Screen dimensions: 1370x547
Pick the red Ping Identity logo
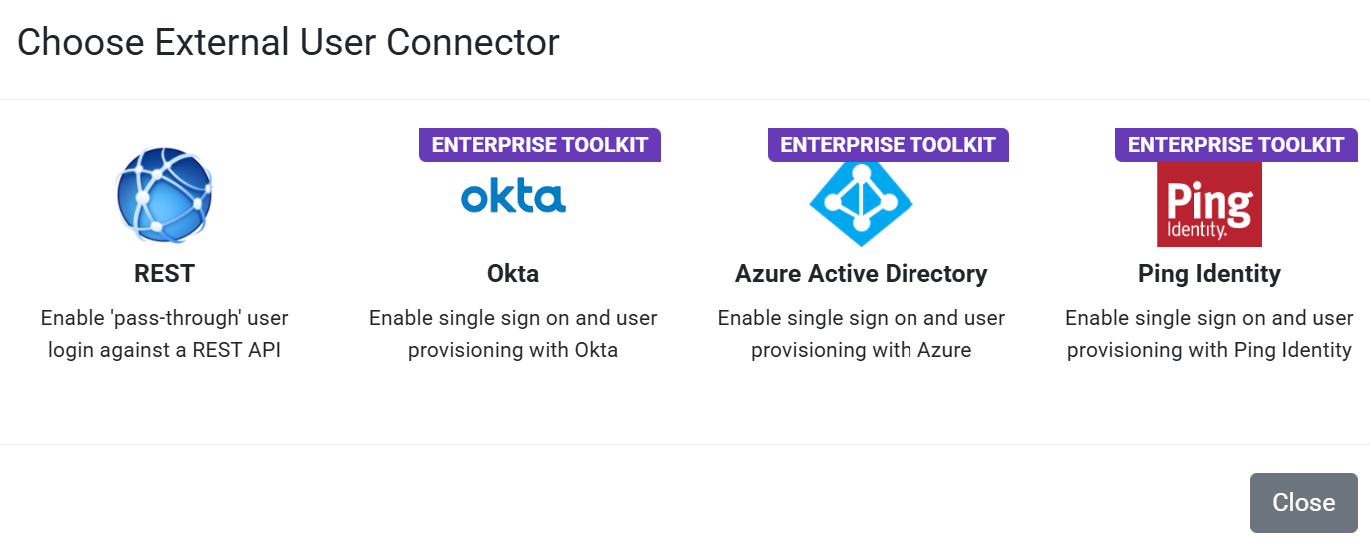(1209, 204)
